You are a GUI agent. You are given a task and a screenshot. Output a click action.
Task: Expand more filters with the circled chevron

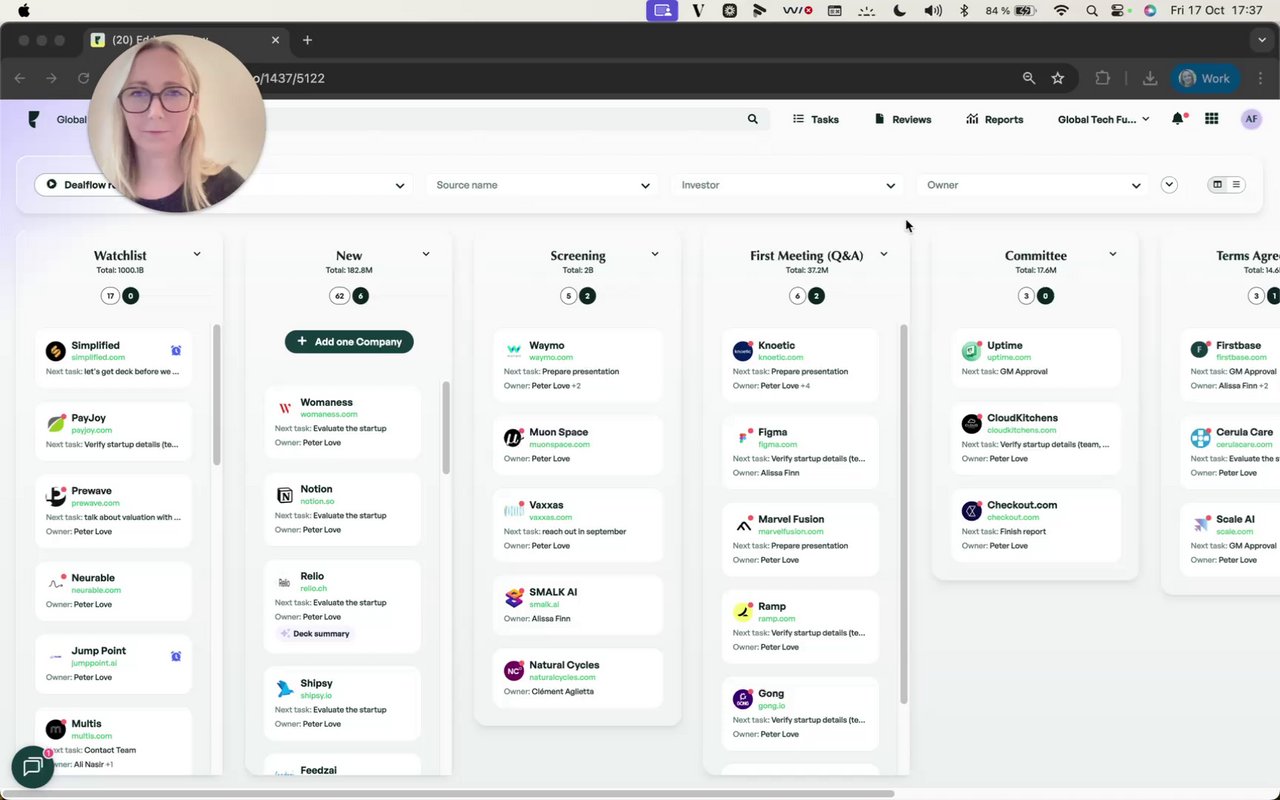(x=1169, y=185)
